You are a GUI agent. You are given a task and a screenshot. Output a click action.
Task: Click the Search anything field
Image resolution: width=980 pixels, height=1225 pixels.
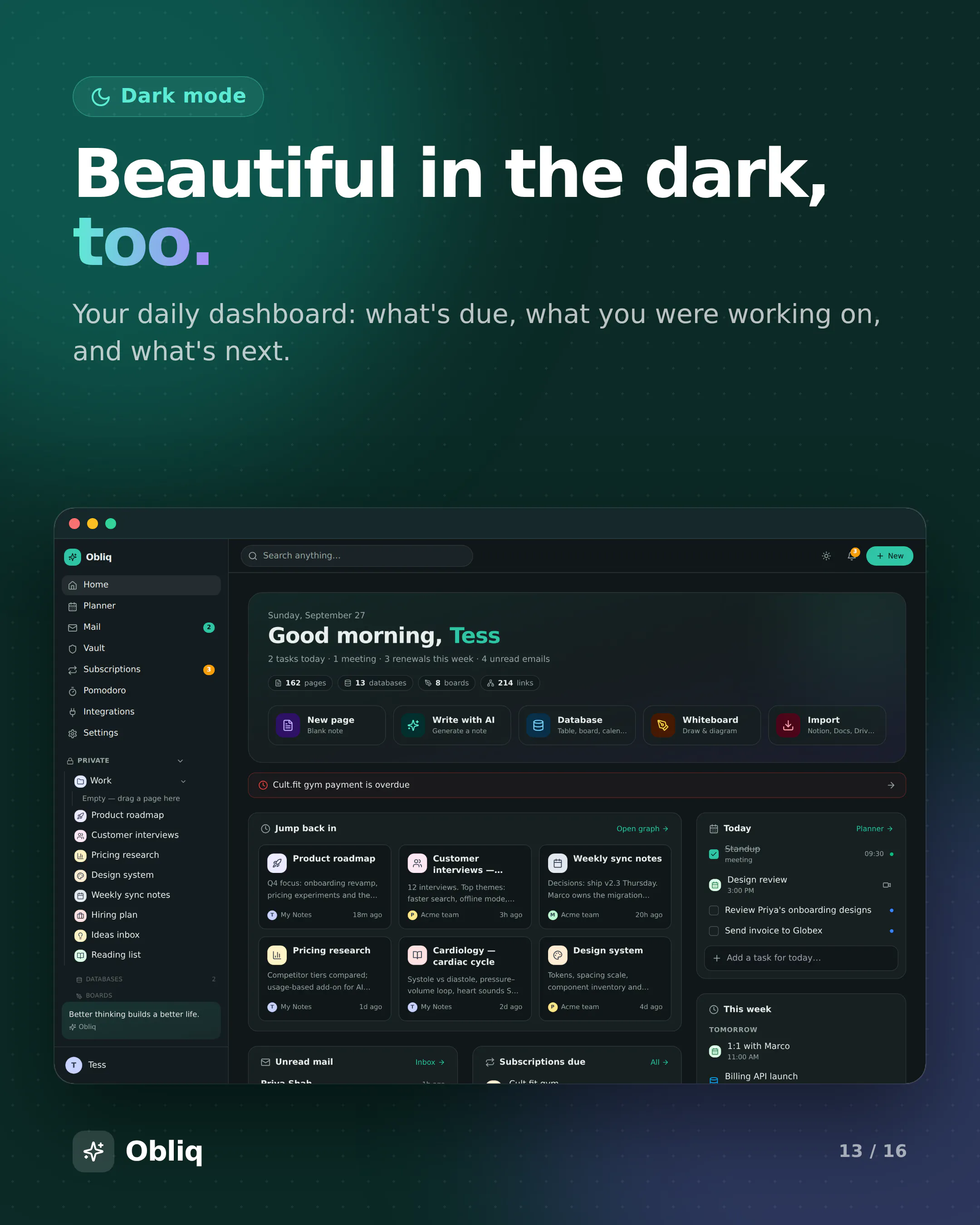(x=357, y=556)
